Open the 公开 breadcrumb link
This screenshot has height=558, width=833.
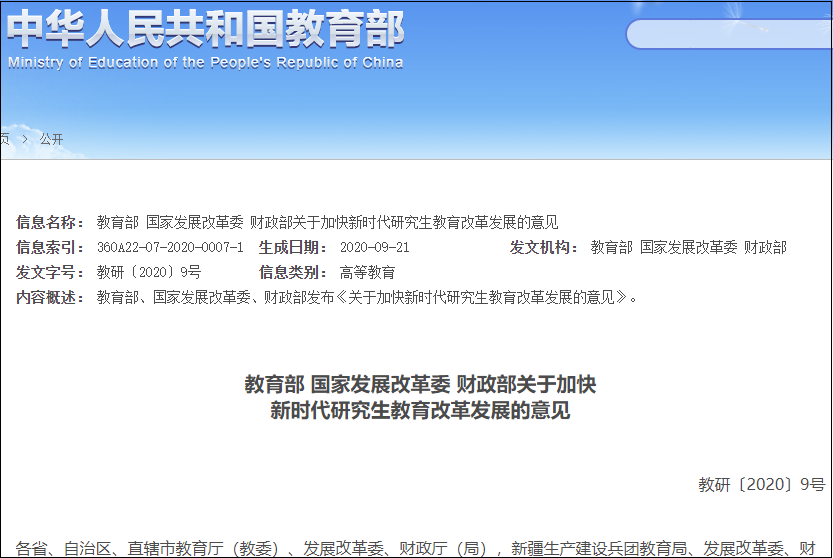(52, 139)
